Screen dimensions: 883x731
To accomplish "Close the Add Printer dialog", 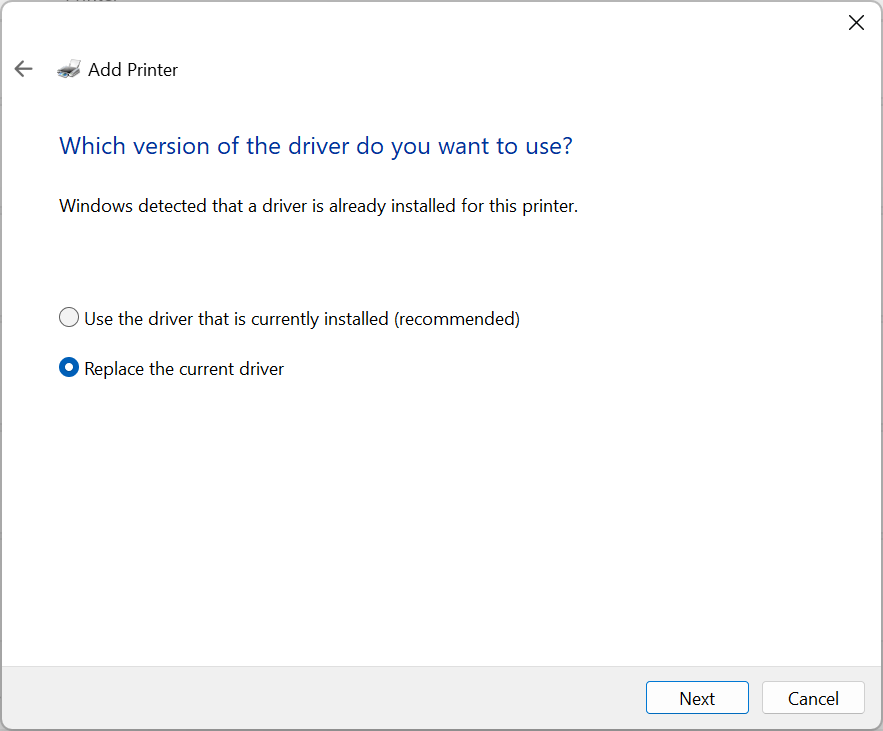I will (856, 23).
